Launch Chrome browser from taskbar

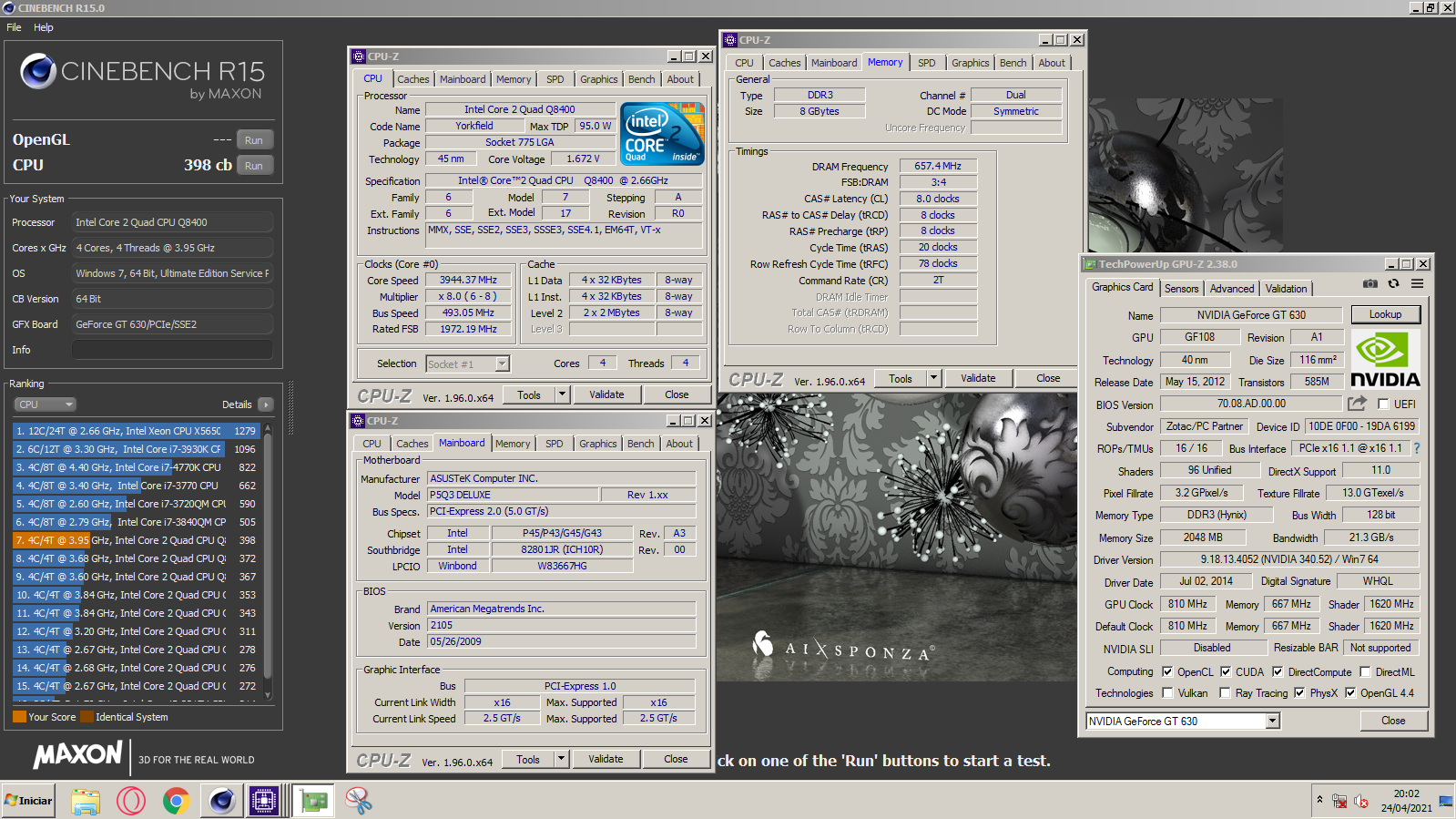click(x=176, y=801)
